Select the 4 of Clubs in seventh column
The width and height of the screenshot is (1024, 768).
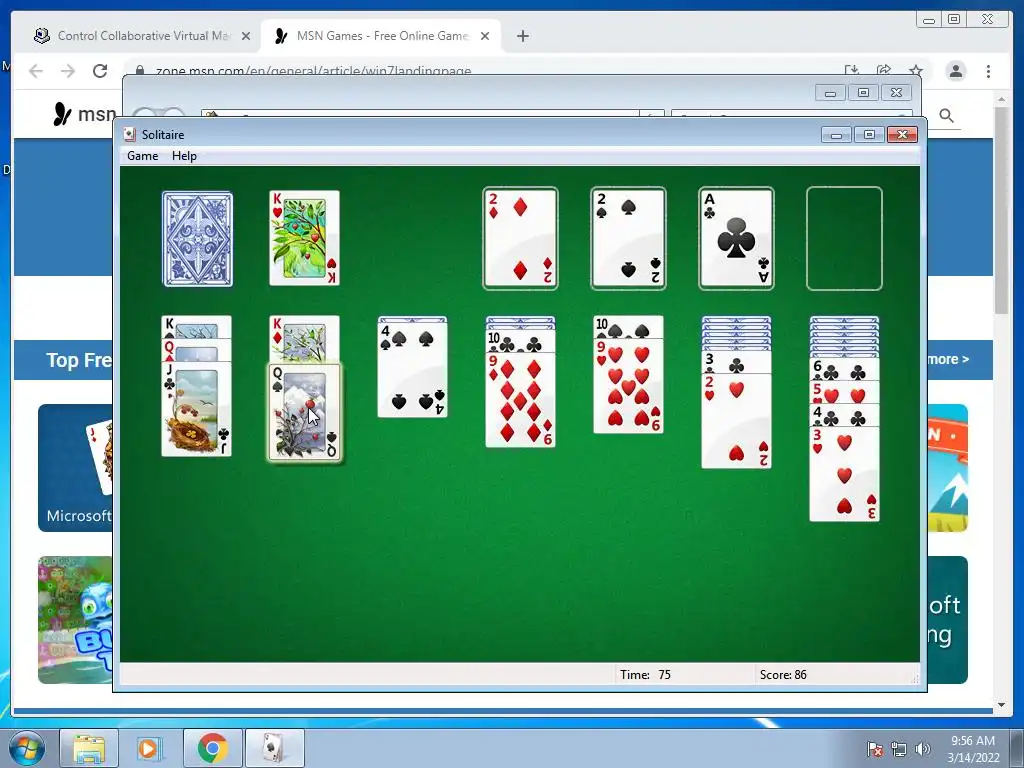844,415
